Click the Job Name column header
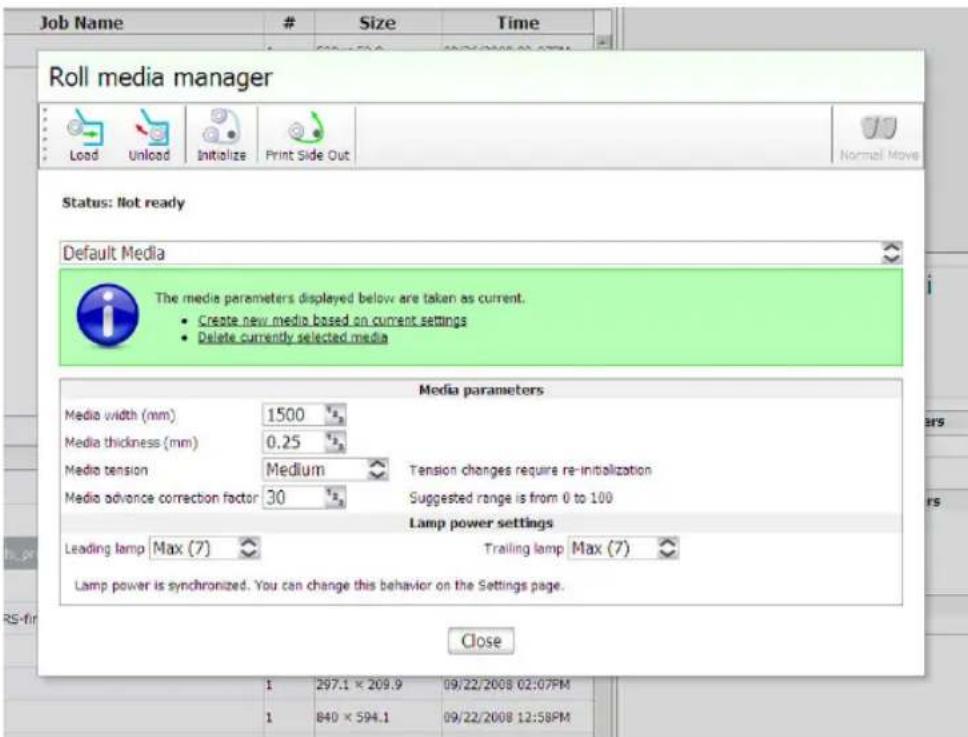Image resolution: width=968 pixels, height=737 pixels. click(81, 23)
